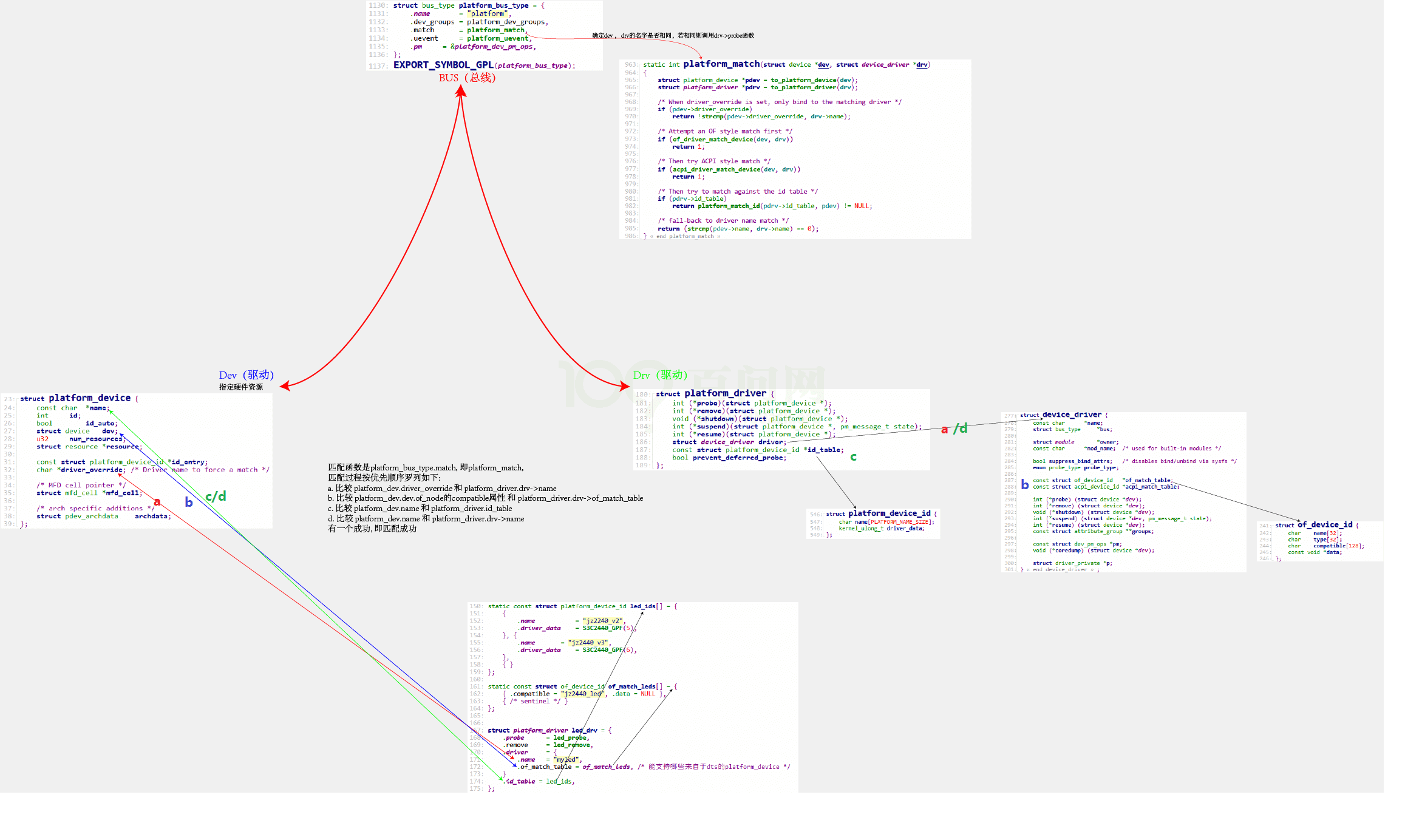Click EXPORT_SYMBOL_GPL text in bus code

click(443, 65)
